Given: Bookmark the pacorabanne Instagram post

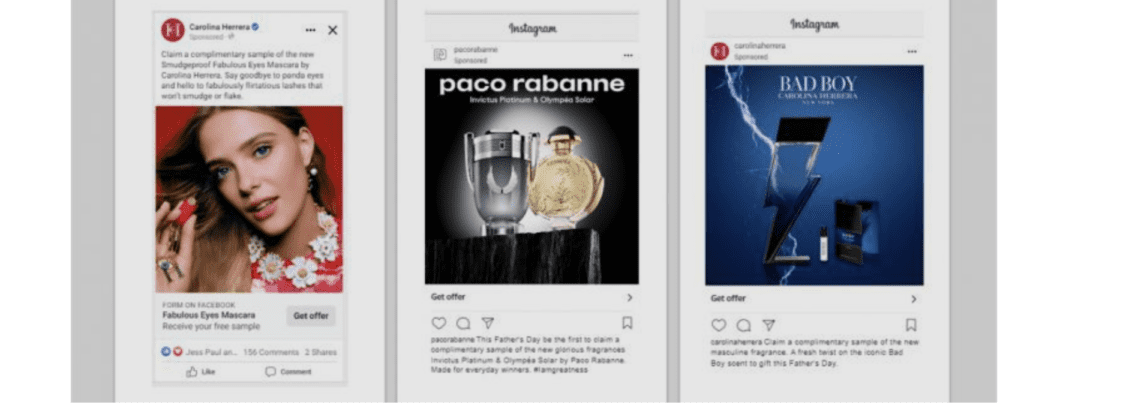Looking at the screenshot, I should (627, 323).
